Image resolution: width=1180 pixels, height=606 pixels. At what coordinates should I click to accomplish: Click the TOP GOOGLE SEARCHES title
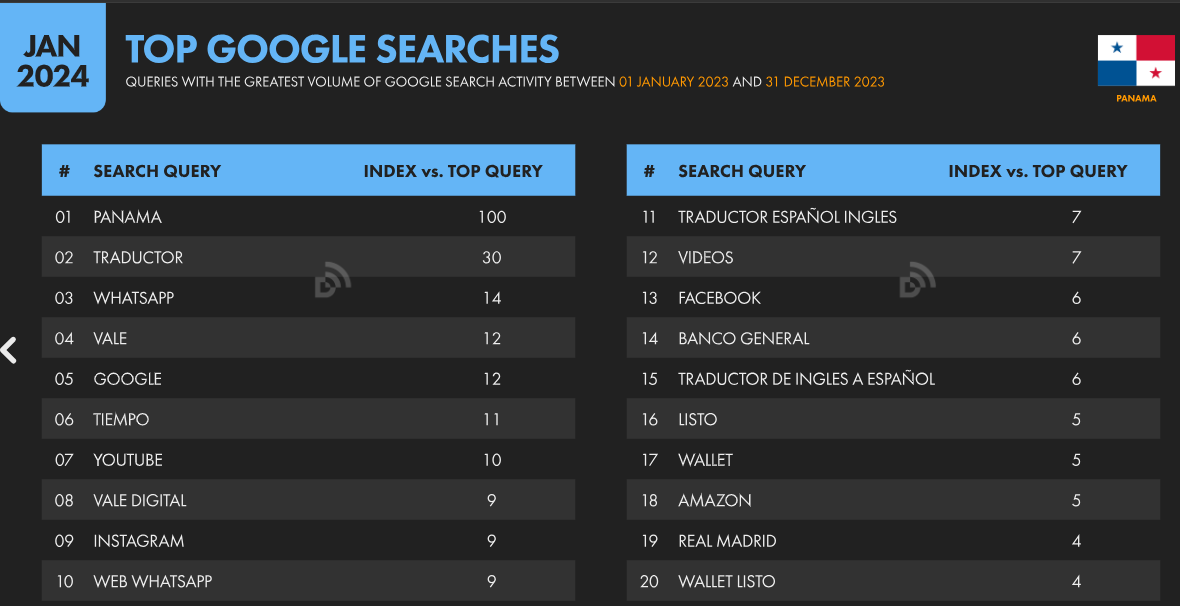point(342,48)
